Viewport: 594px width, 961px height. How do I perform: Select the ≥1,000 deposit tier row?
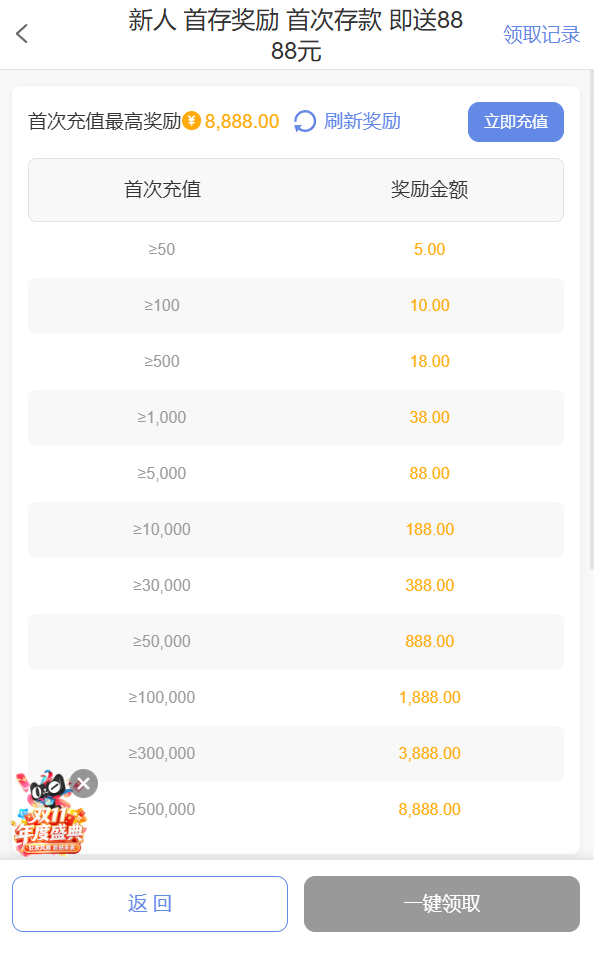(297, 417)
